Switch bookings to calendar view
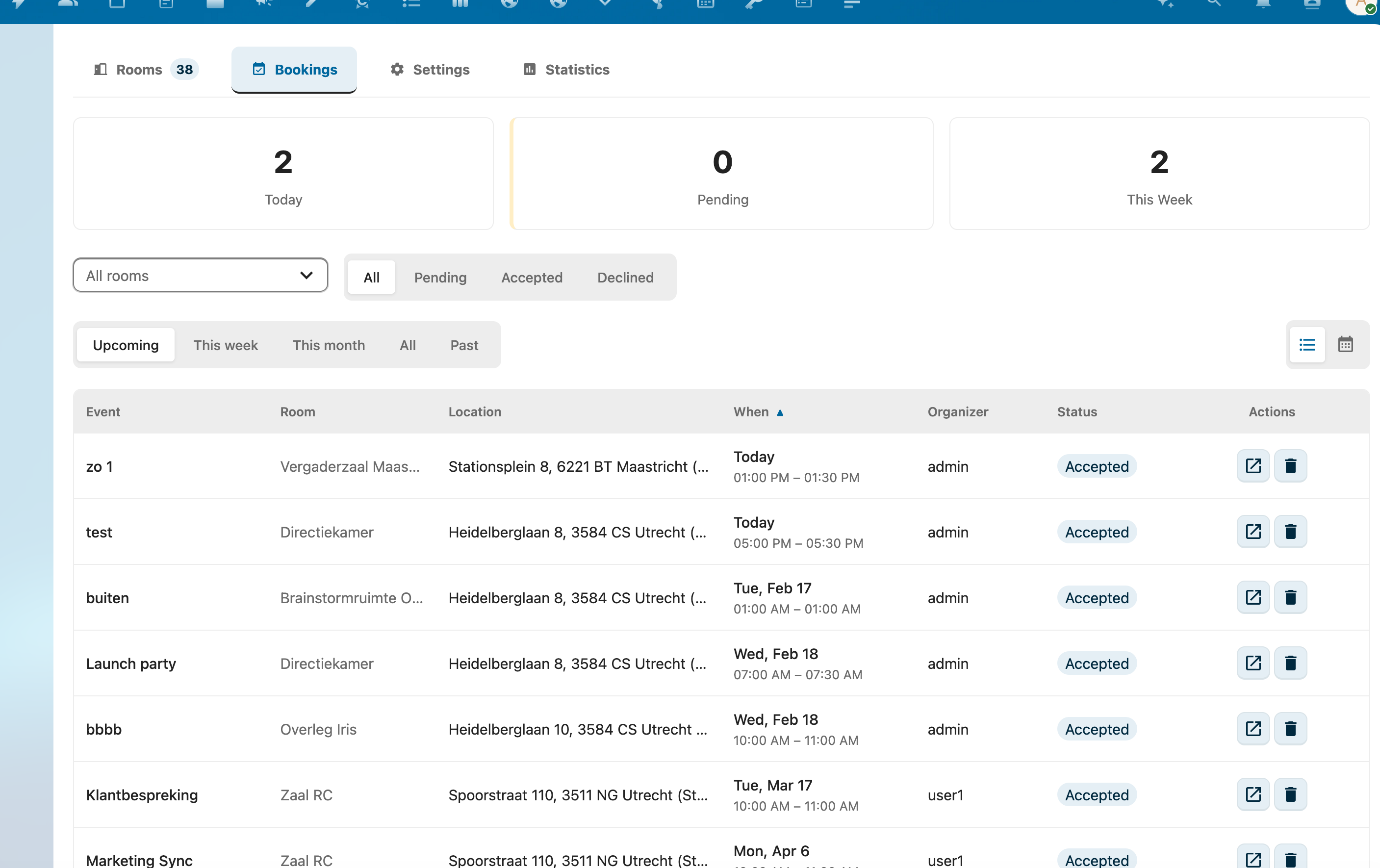This screenshot has height=868, width=1380. (1346, 344)
